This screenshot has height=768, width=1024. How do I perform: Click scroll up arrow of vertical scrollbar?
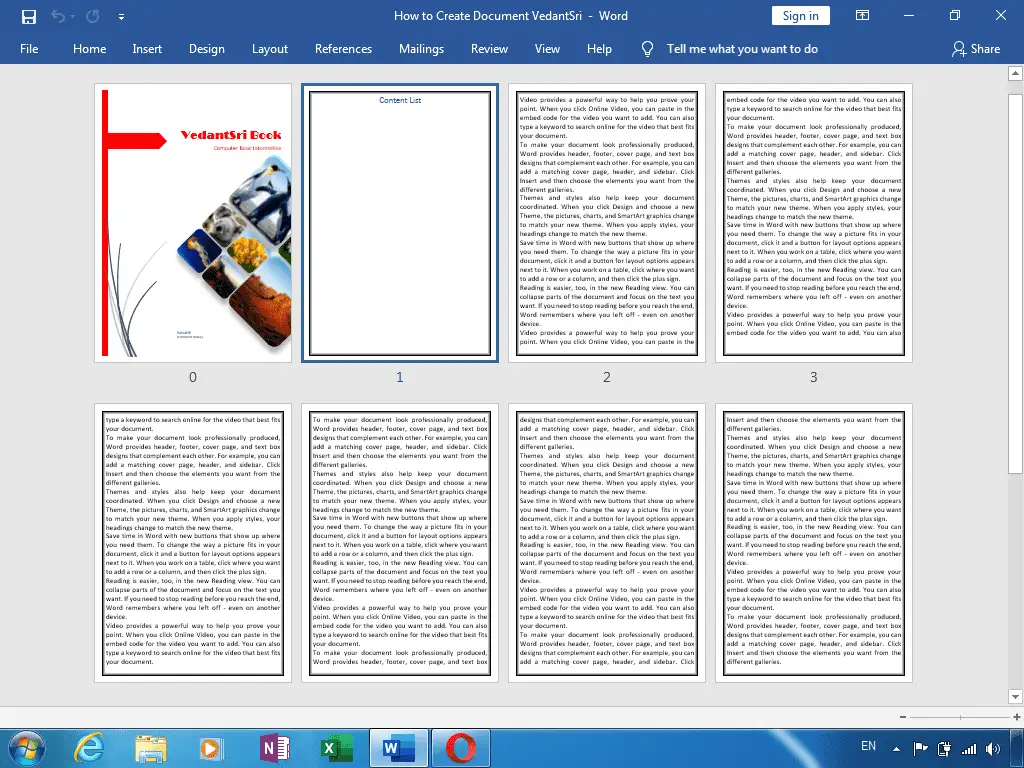coord(1016,73)
